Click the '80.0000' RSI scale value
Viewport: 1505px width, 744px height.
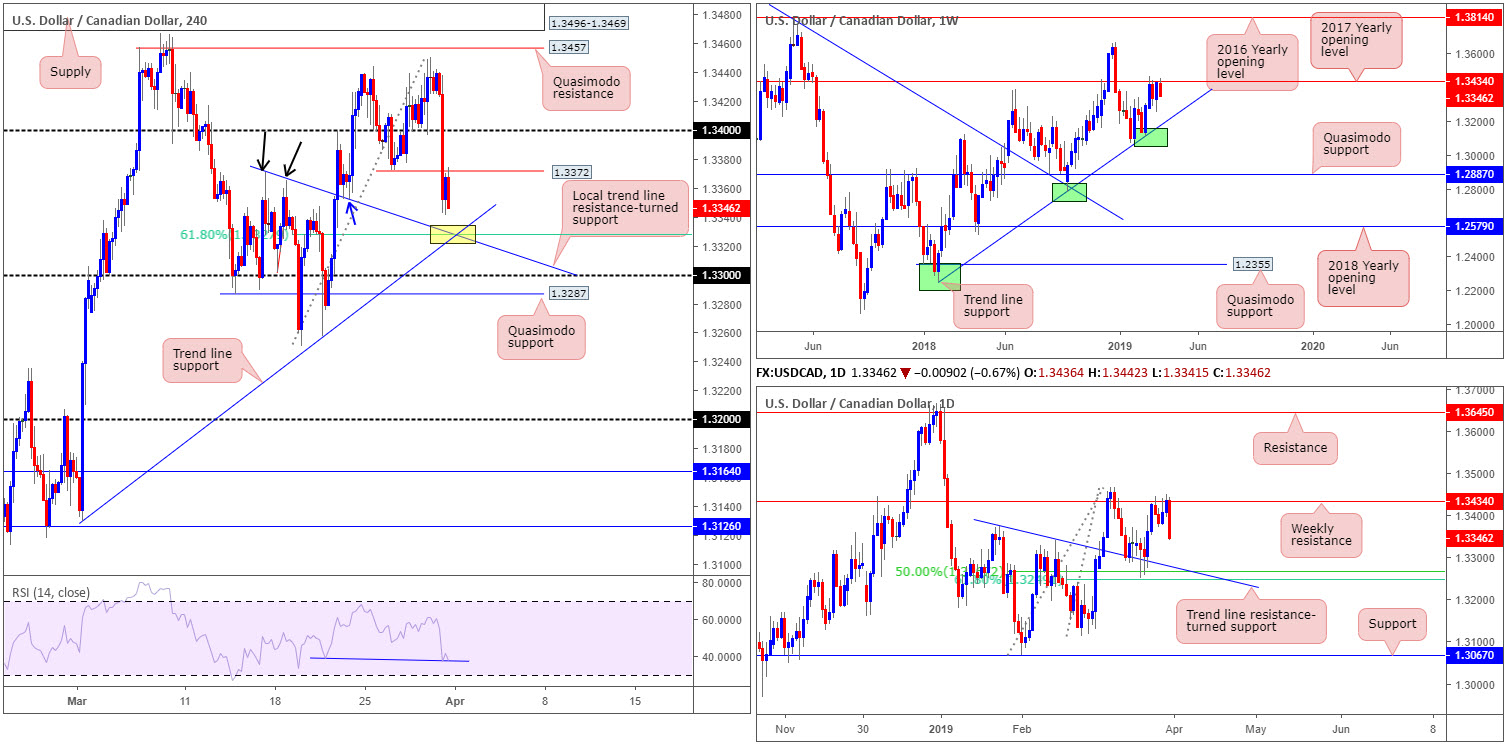click(x=719, y=582)
